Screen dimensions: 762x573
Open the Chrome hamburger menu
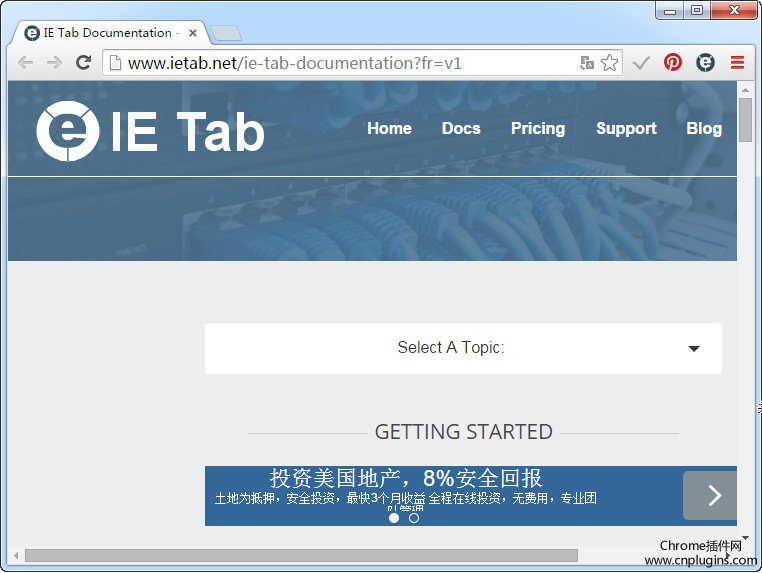tap(737, 62)
